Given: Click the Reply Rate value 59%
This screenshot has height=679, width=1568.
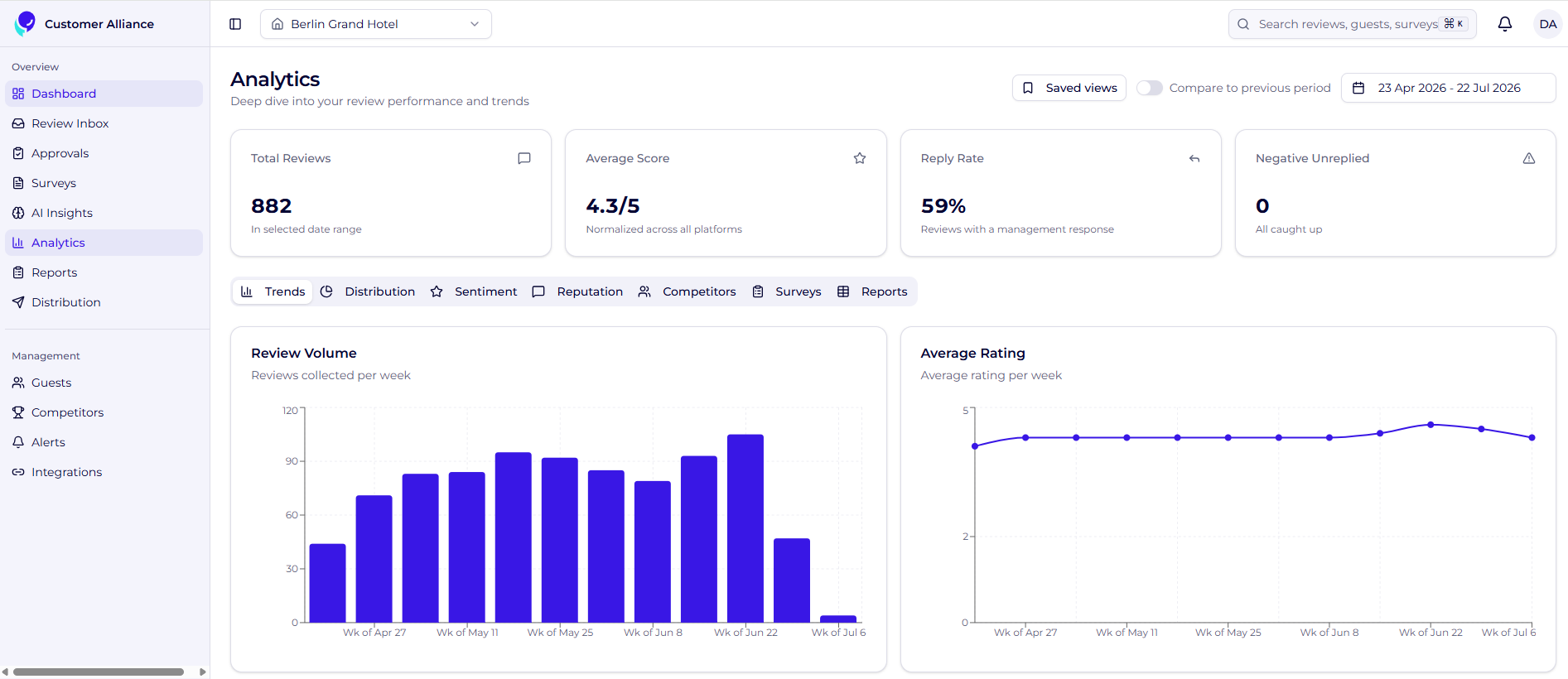Looking at the screenshot, I should click(x=943, y=205).
